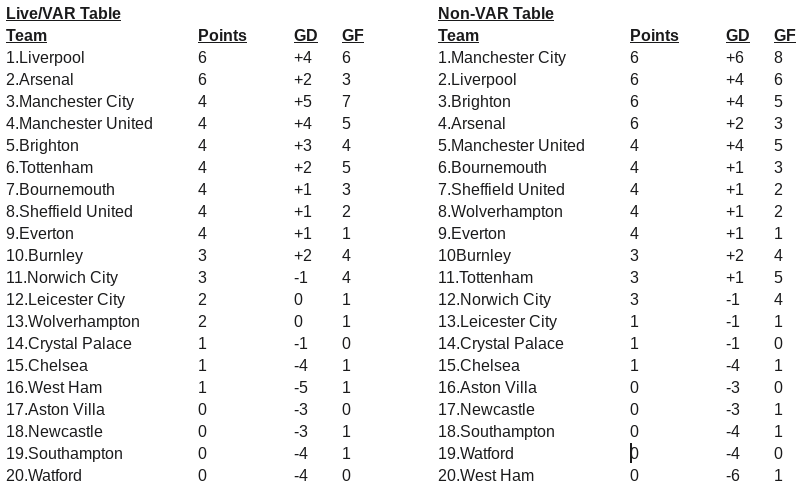Viewport: 797px width, 484px height.
Task: Click the GF header in Live/VAR table
Action: point(352,36)
